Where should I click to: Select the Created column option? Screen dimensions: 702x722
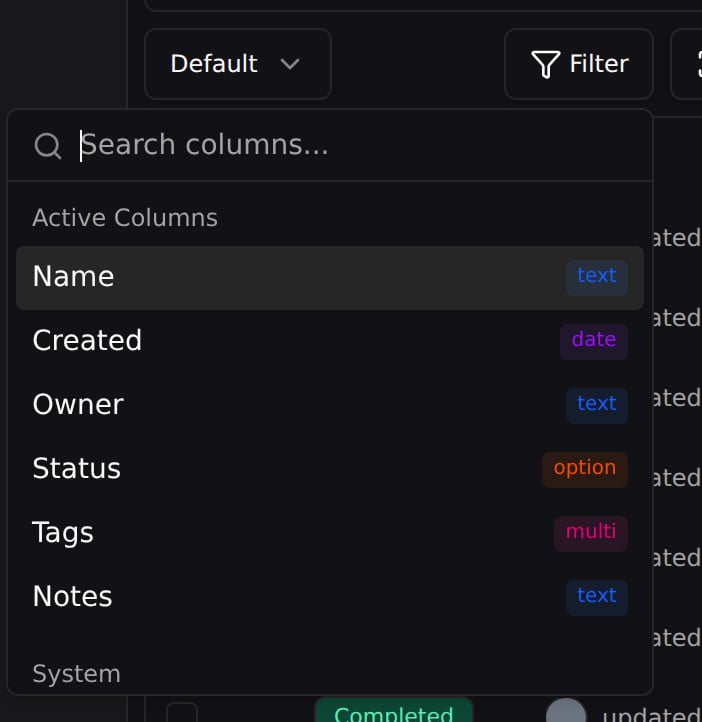pyautogui.click(x=330, y=341)
